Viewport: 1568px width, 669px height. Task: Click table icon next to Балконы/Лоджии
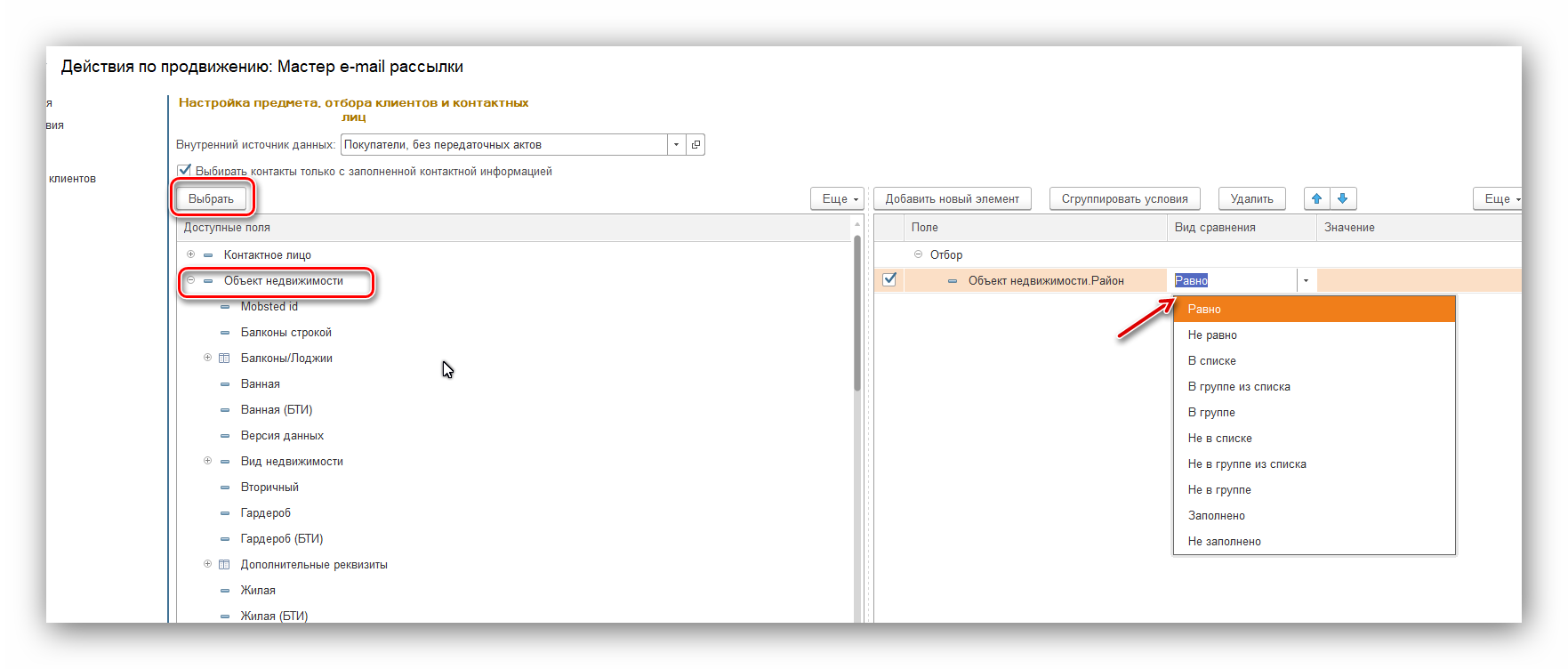click(225, 359)
